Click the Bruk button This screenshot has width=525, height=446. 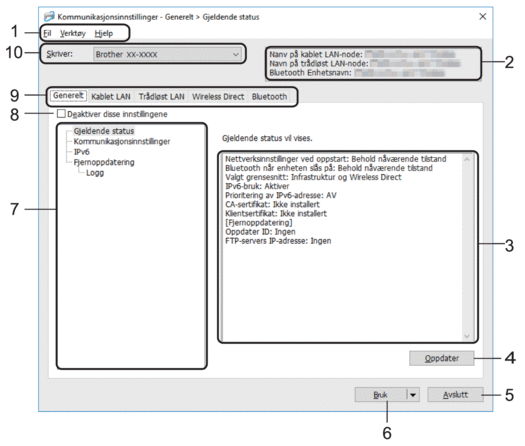point(381,395)
